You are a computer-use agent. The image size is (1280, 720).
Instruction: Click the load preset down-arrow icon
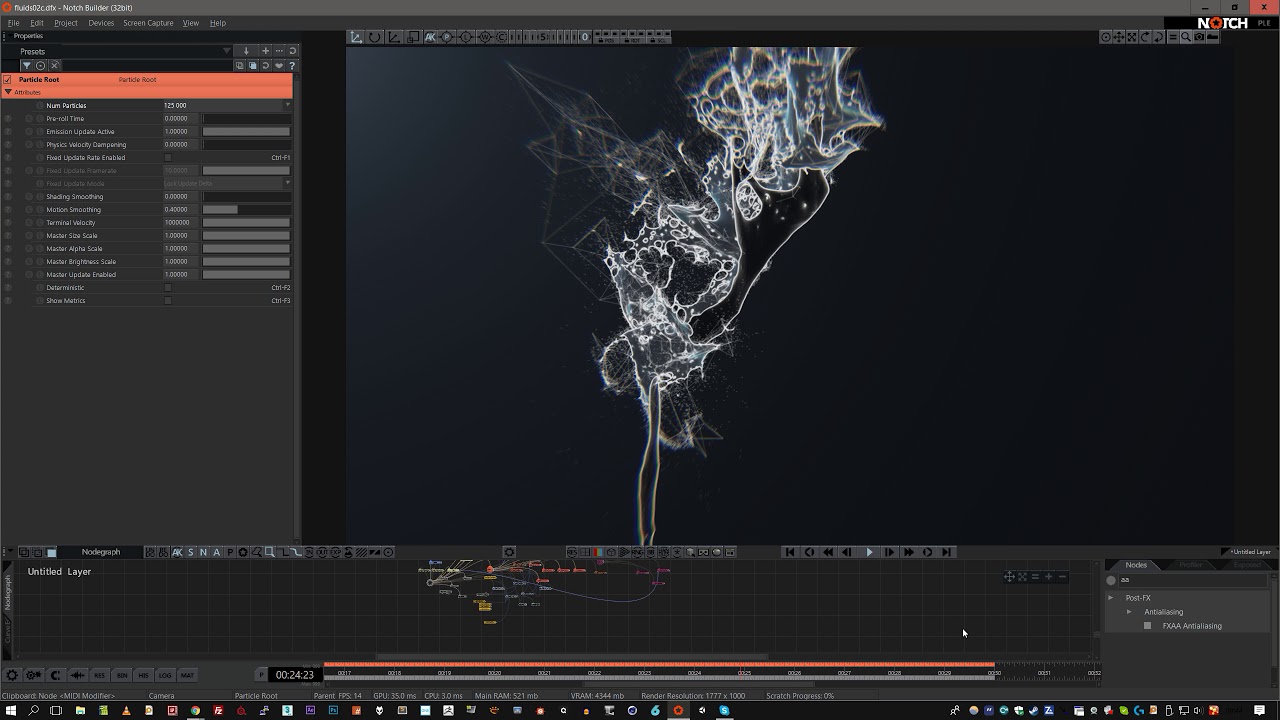tap(246, 51)
